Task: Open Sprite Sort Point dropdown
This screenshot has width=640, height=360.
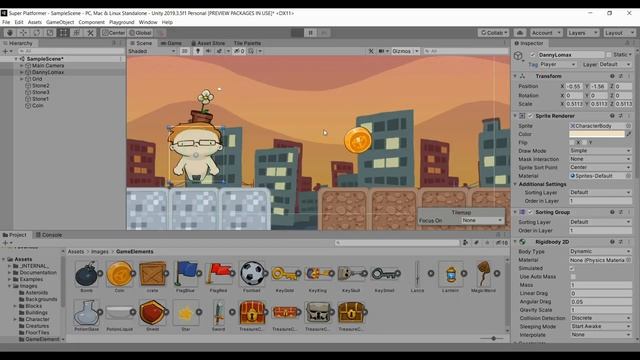Action: click(x=600, y=167)
